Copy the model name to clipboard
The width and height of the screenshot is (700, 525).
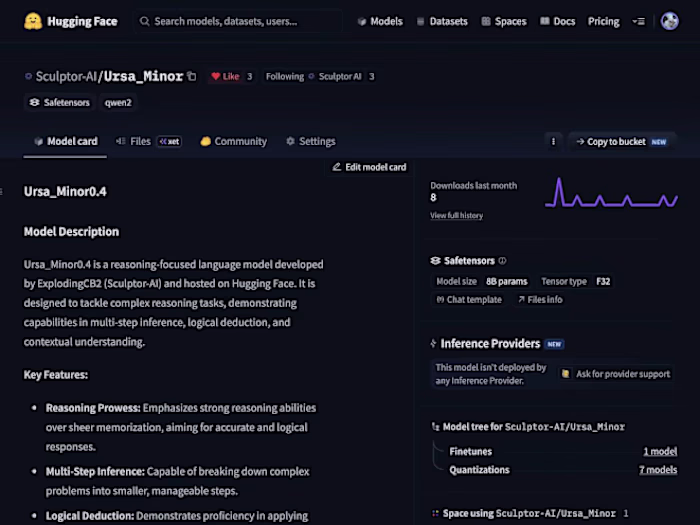(192, 76)
